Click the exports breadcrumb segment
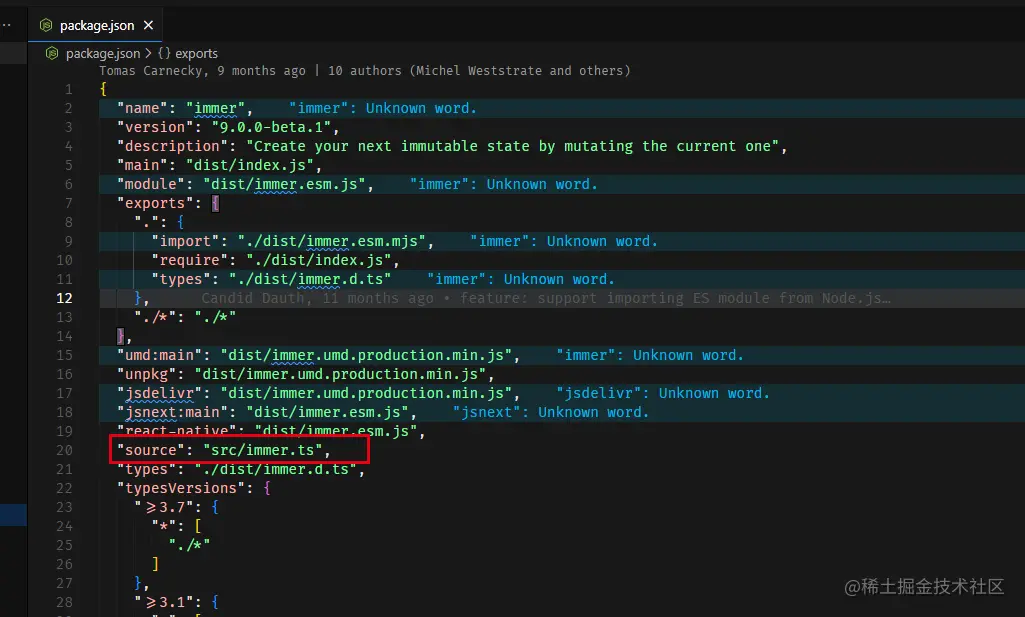This screenshot has height=617, width=1025. [196, 54]
